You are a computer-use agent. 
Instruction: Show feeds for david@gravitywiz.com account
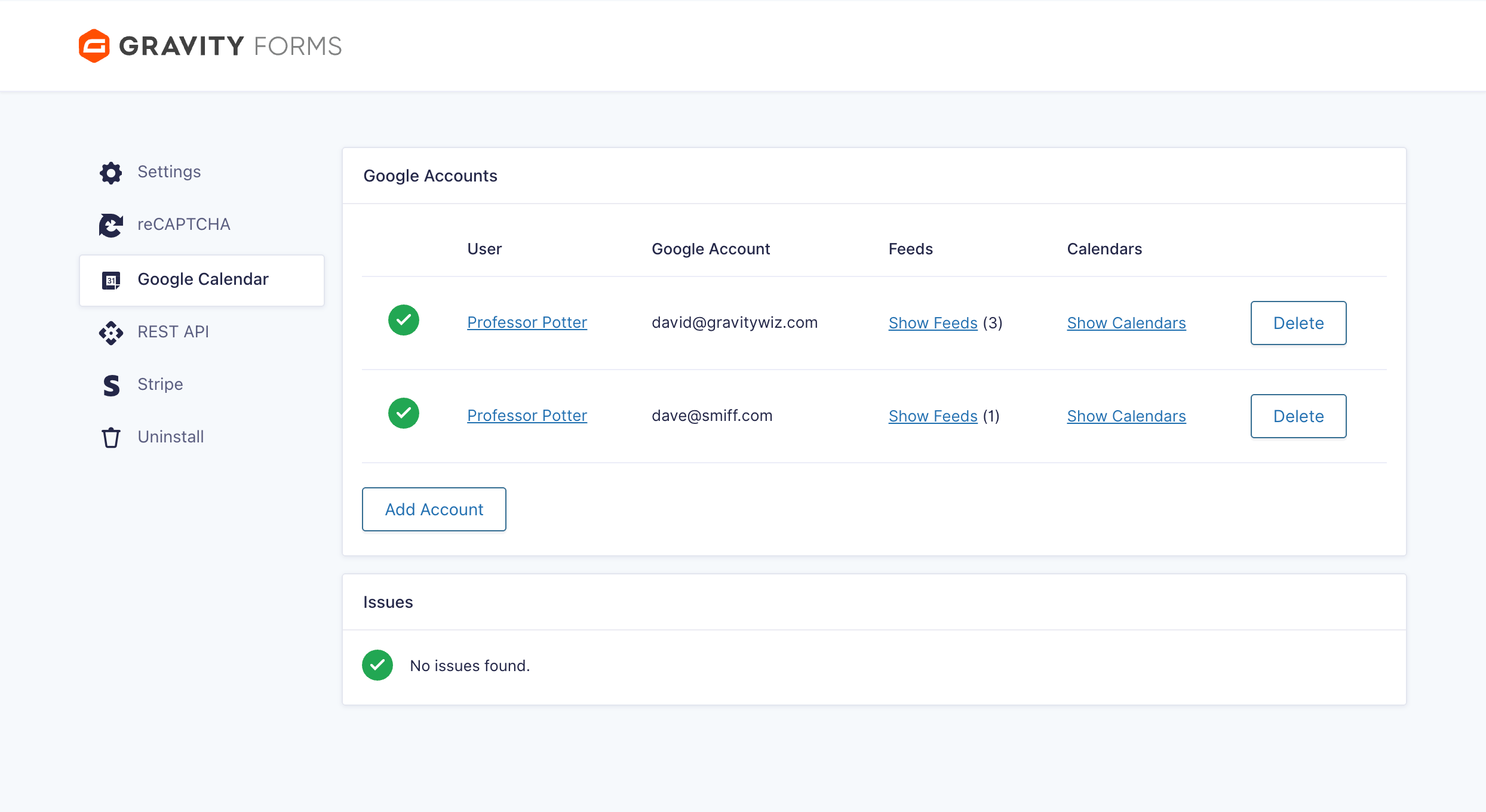933,323
